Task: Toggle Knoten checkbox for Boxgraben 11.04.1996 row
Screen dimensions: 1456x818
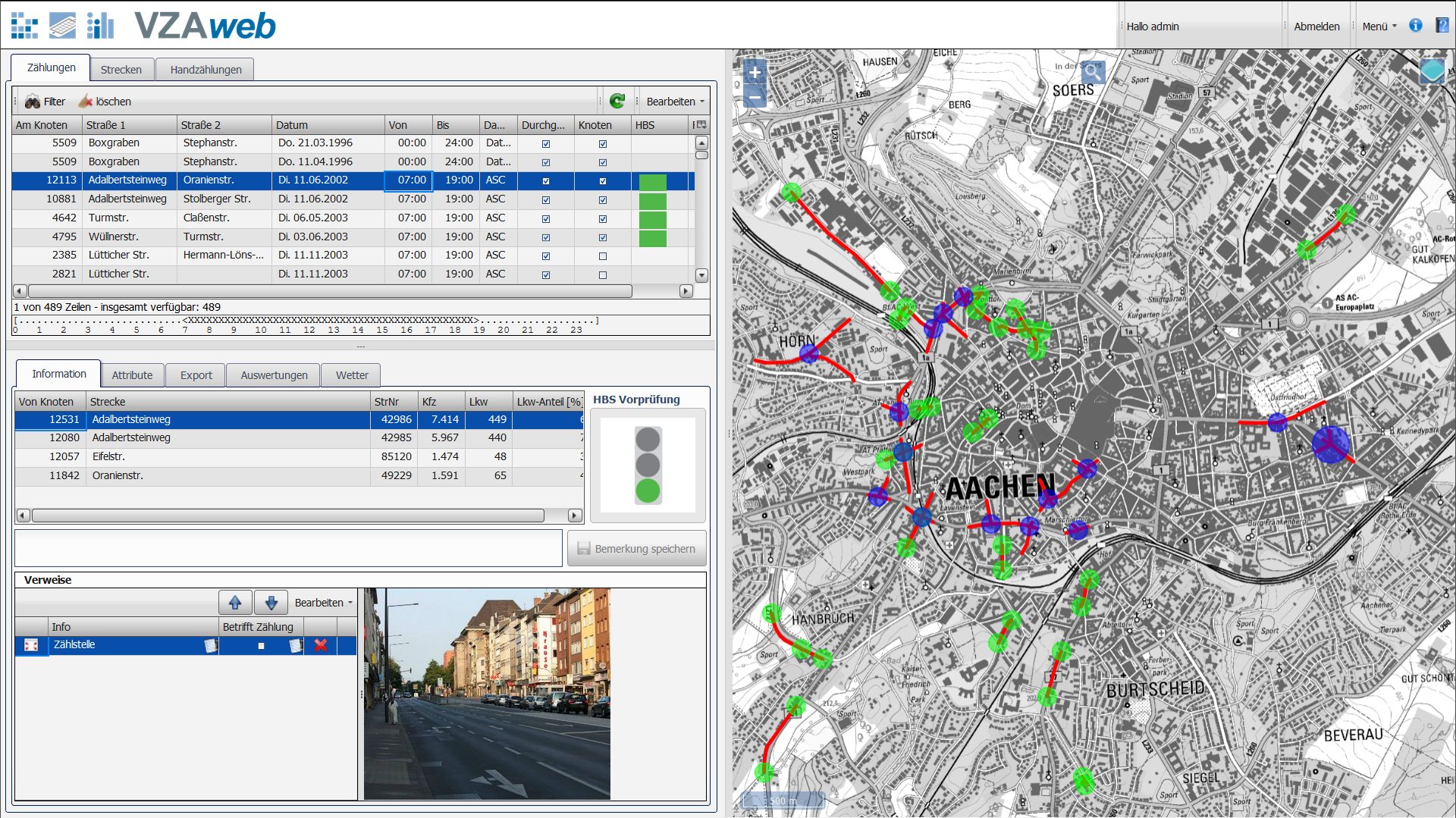Action: (603, 162)
